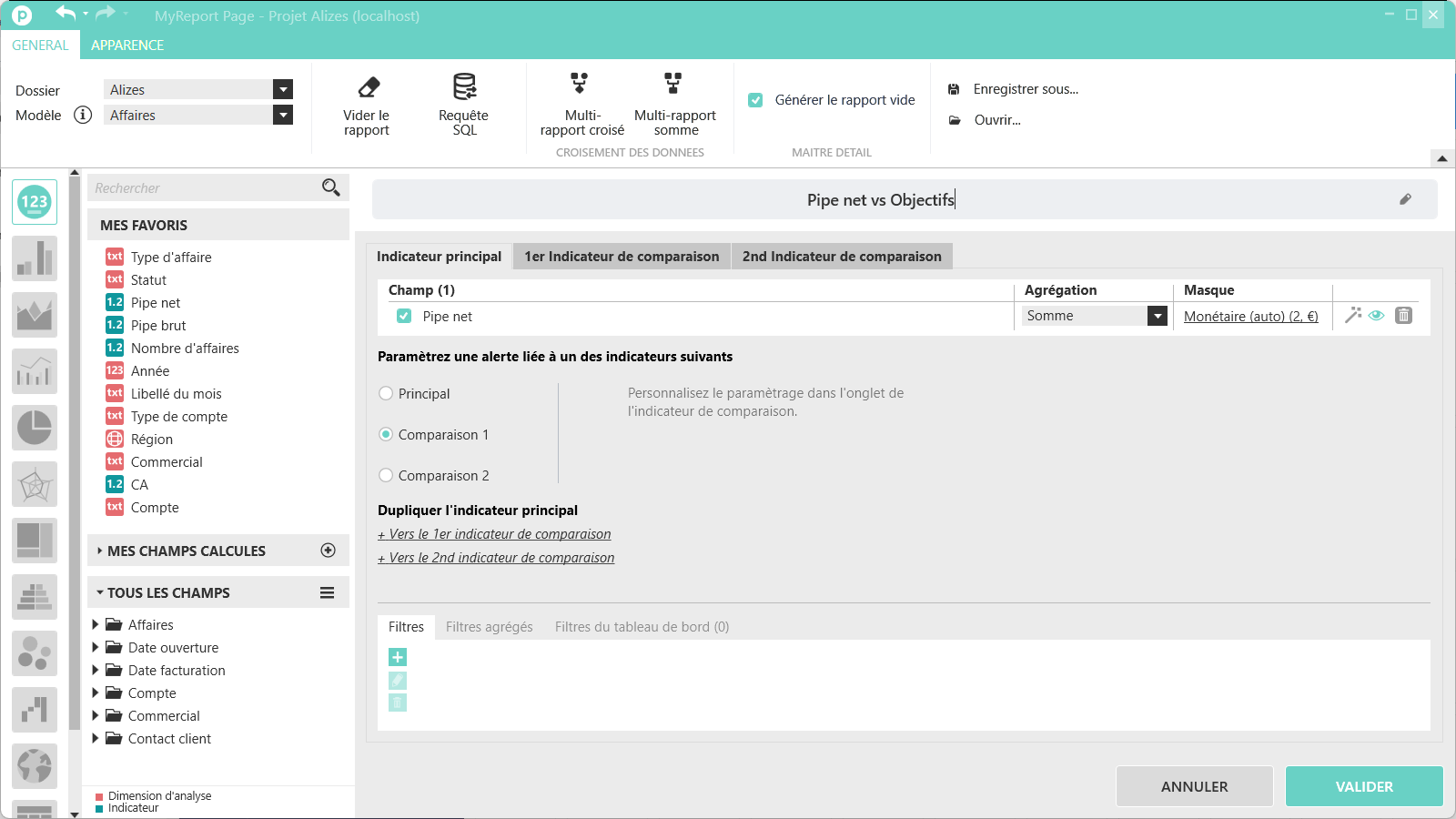
Task: Expand the Date facturation folder
Action: 96,671
